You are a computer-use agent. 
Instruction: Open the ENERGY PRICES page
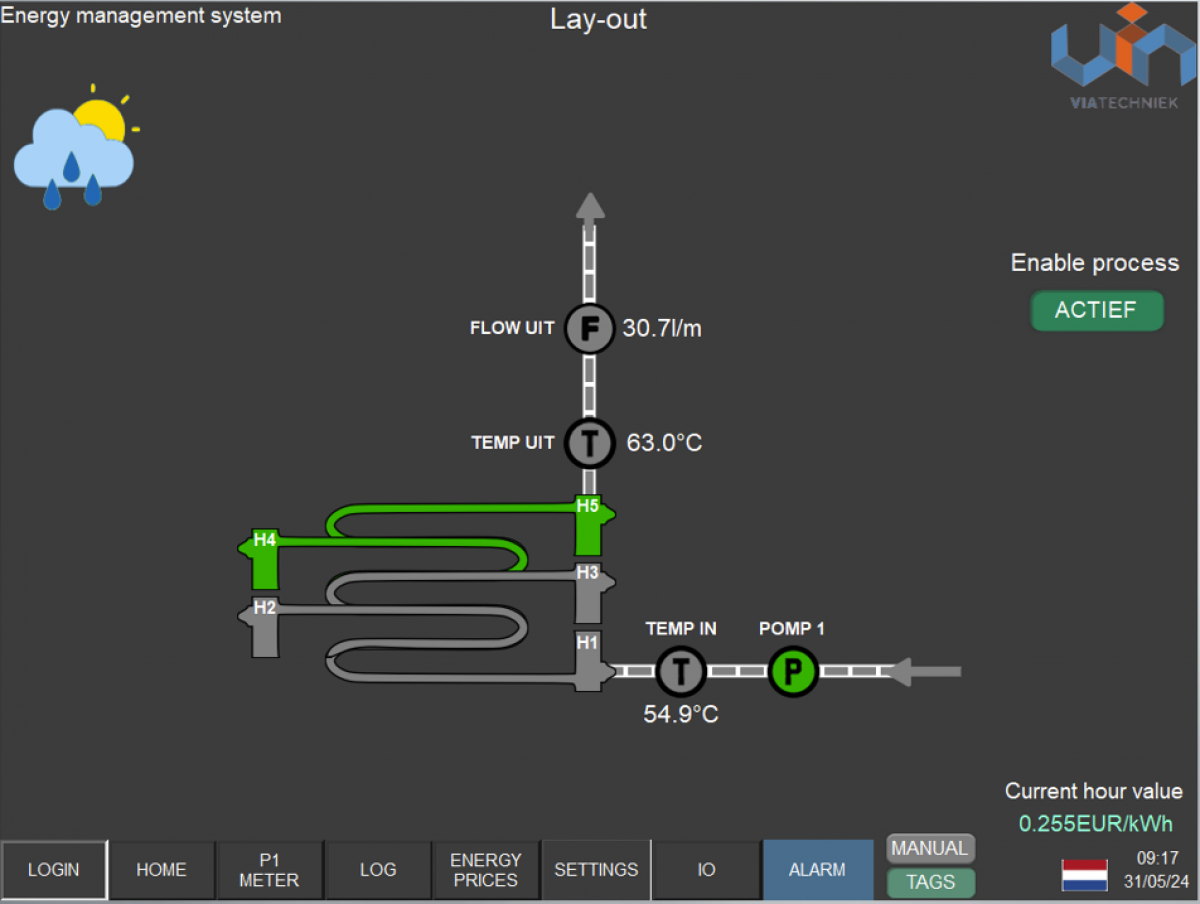coord(486,870)
